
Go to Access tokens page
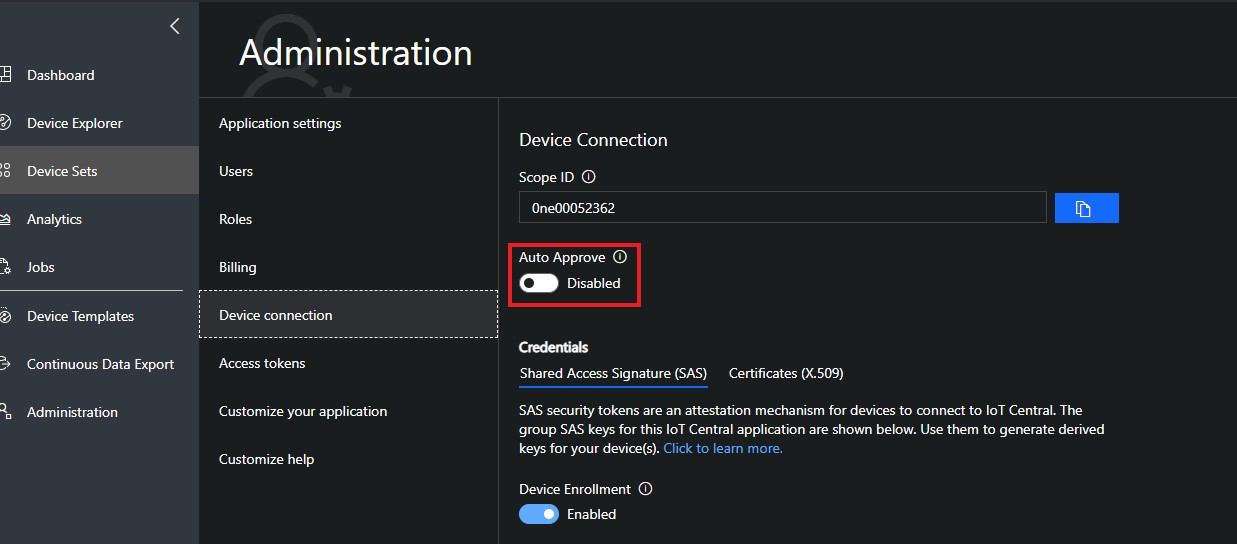point(262,363)
